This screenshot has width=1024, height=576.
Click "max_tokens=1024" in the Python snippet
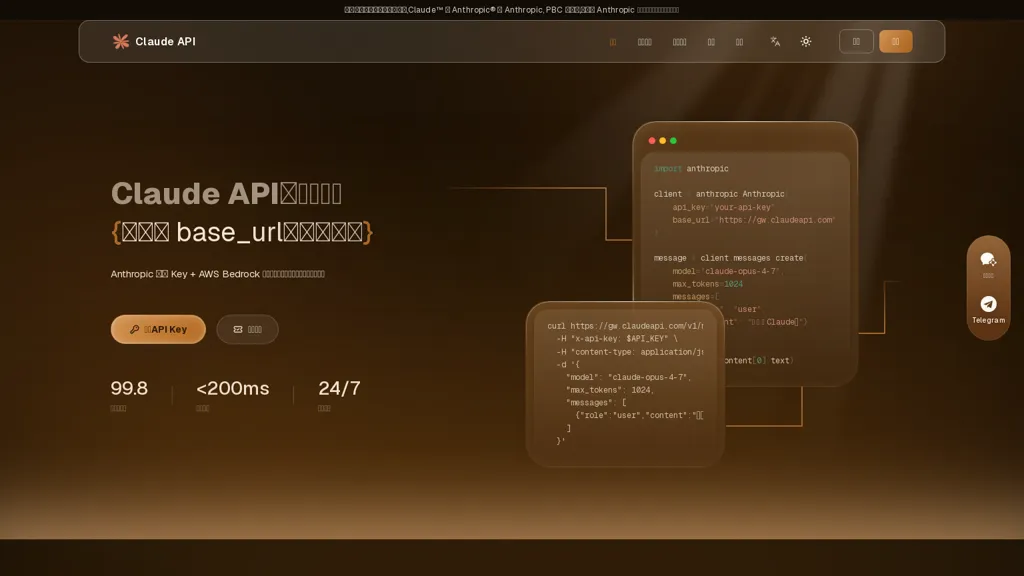pyautogui.click(x=707, y=284)
